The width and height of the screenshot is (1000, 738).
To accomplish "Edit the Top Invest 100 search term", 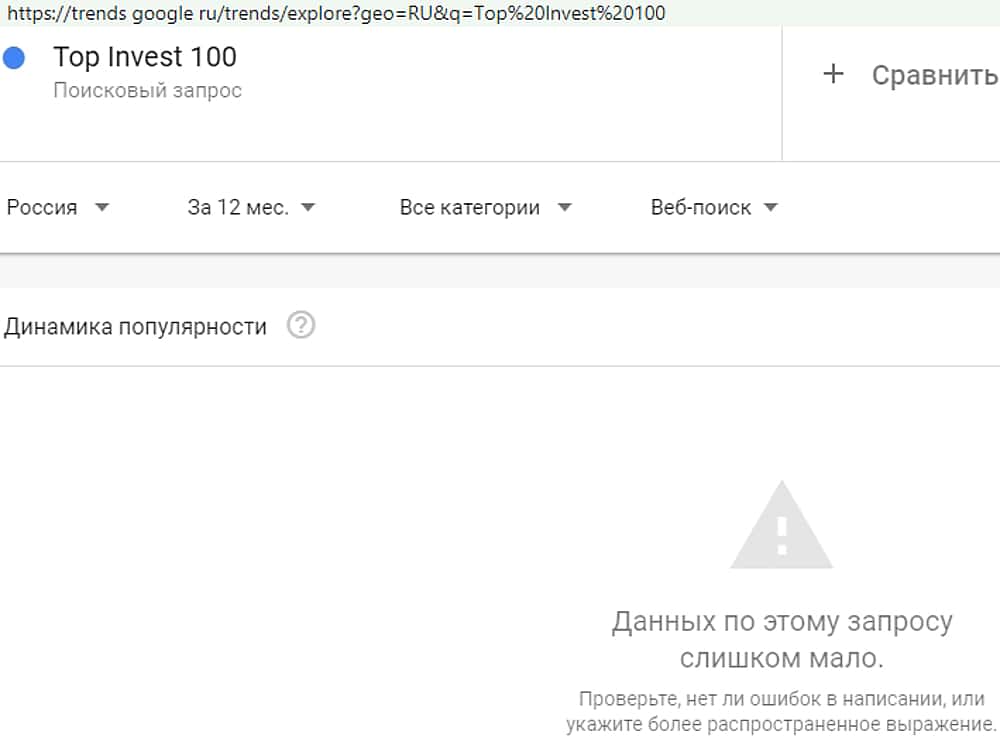I will click(145, 57).
